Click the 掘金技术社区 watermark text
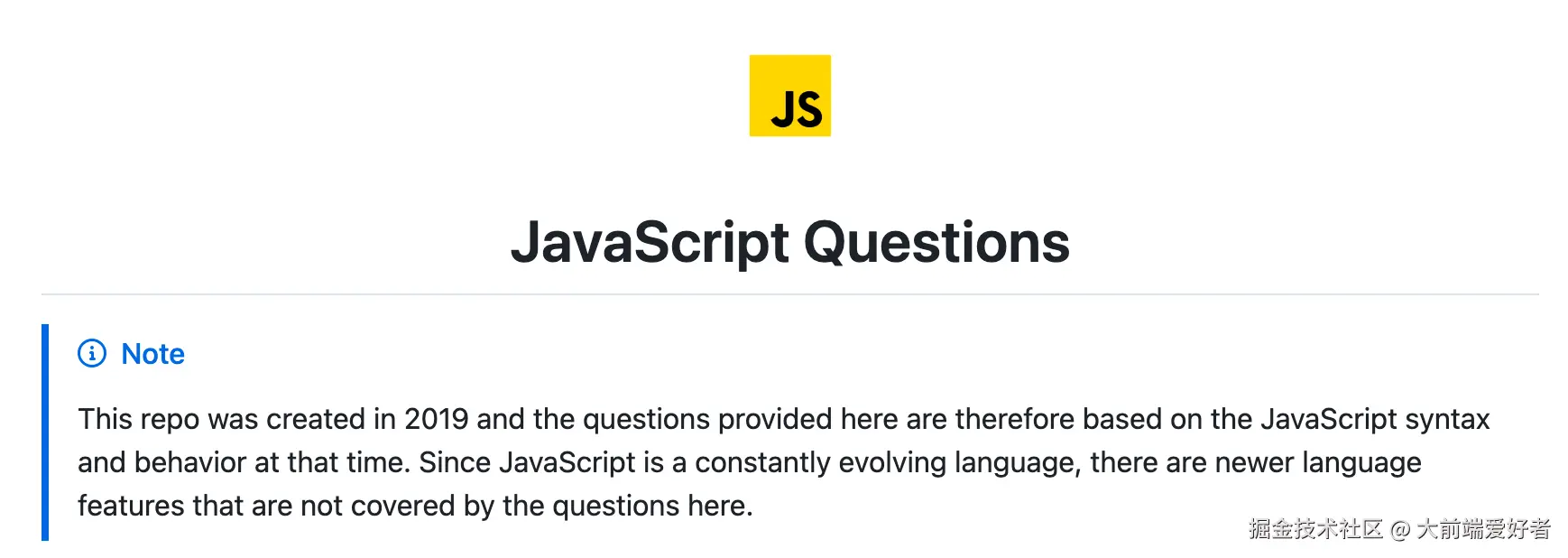 (1315, 529)
